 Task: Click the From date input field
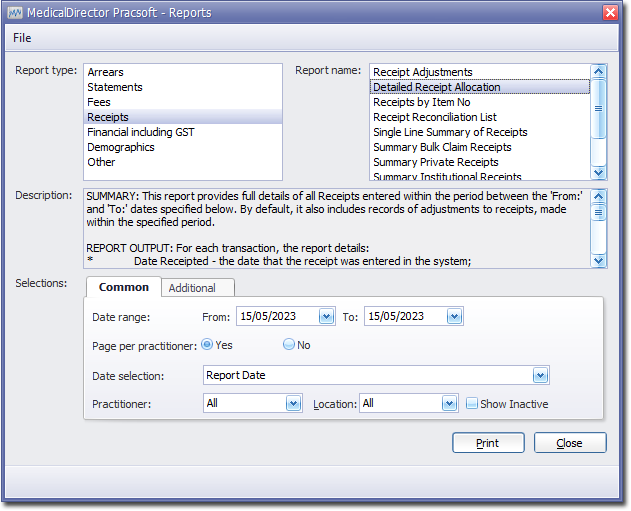(x=277, y=316)
